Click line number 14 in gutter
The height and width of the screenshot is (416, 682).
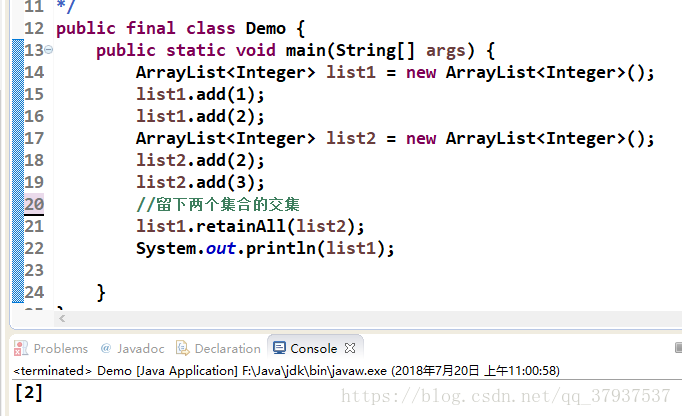[34, 72]
